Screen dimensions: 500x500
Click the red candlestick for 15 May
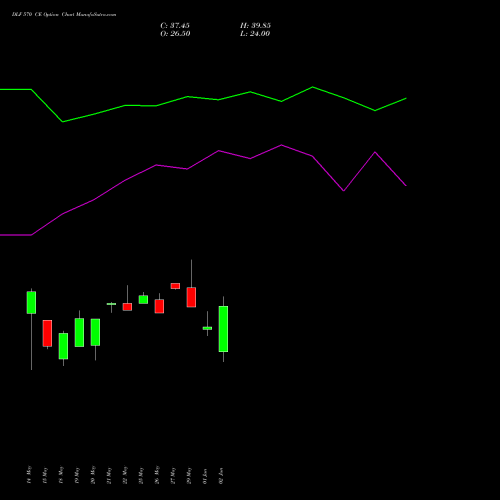point(47,333)
